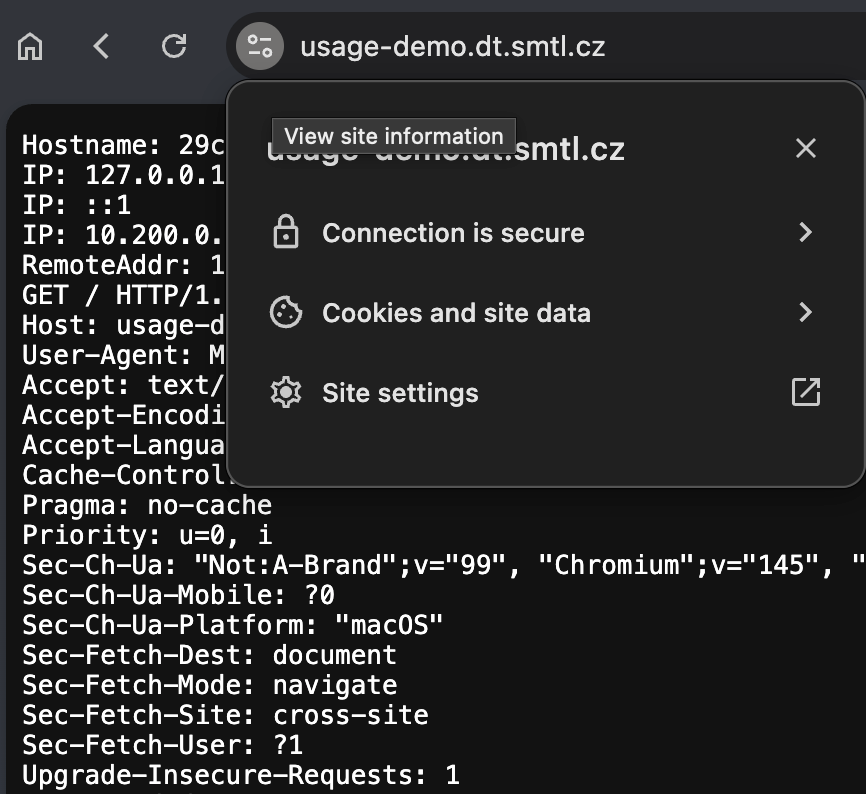
Task: Open Site settings
Action: pos(400,392)
